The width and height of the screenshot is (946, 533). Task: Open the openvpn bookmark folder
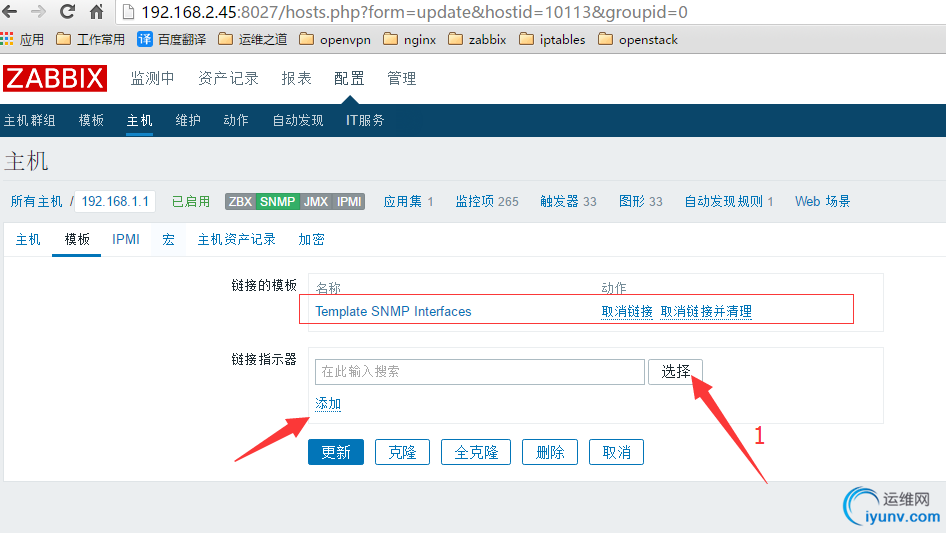click(335, 40)
